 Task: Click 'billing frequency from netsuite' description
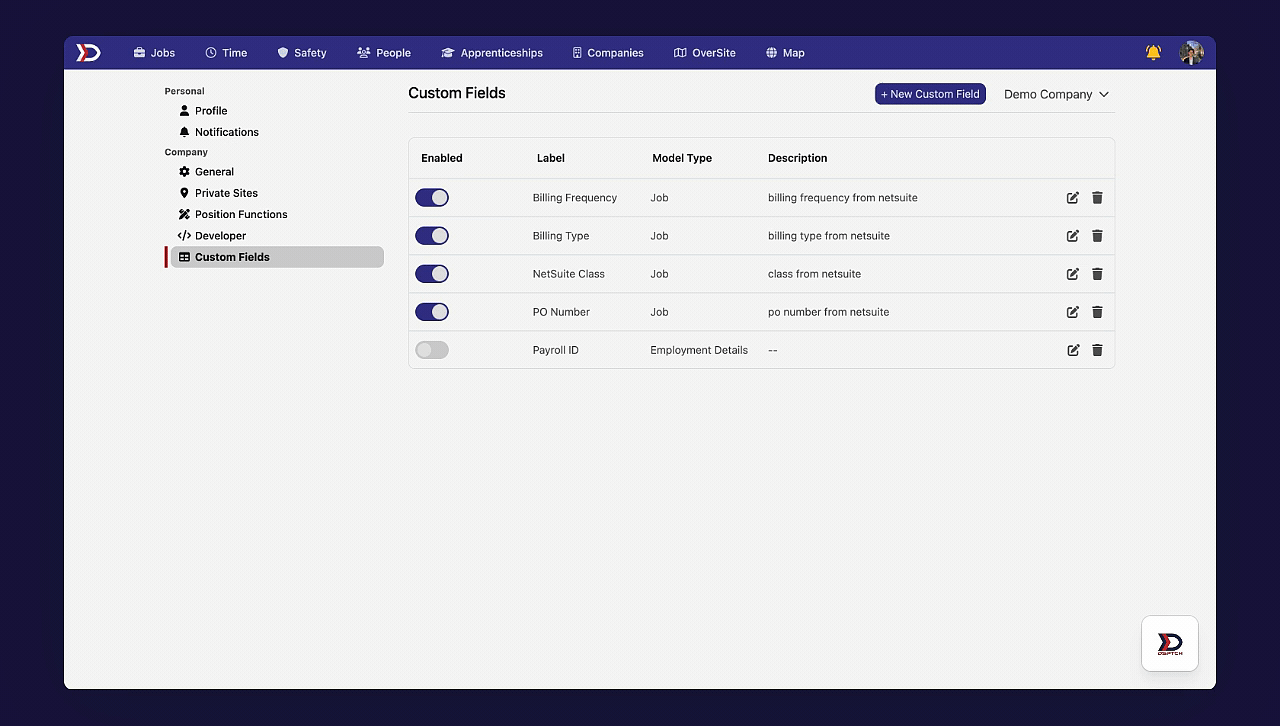coord(843,198)
